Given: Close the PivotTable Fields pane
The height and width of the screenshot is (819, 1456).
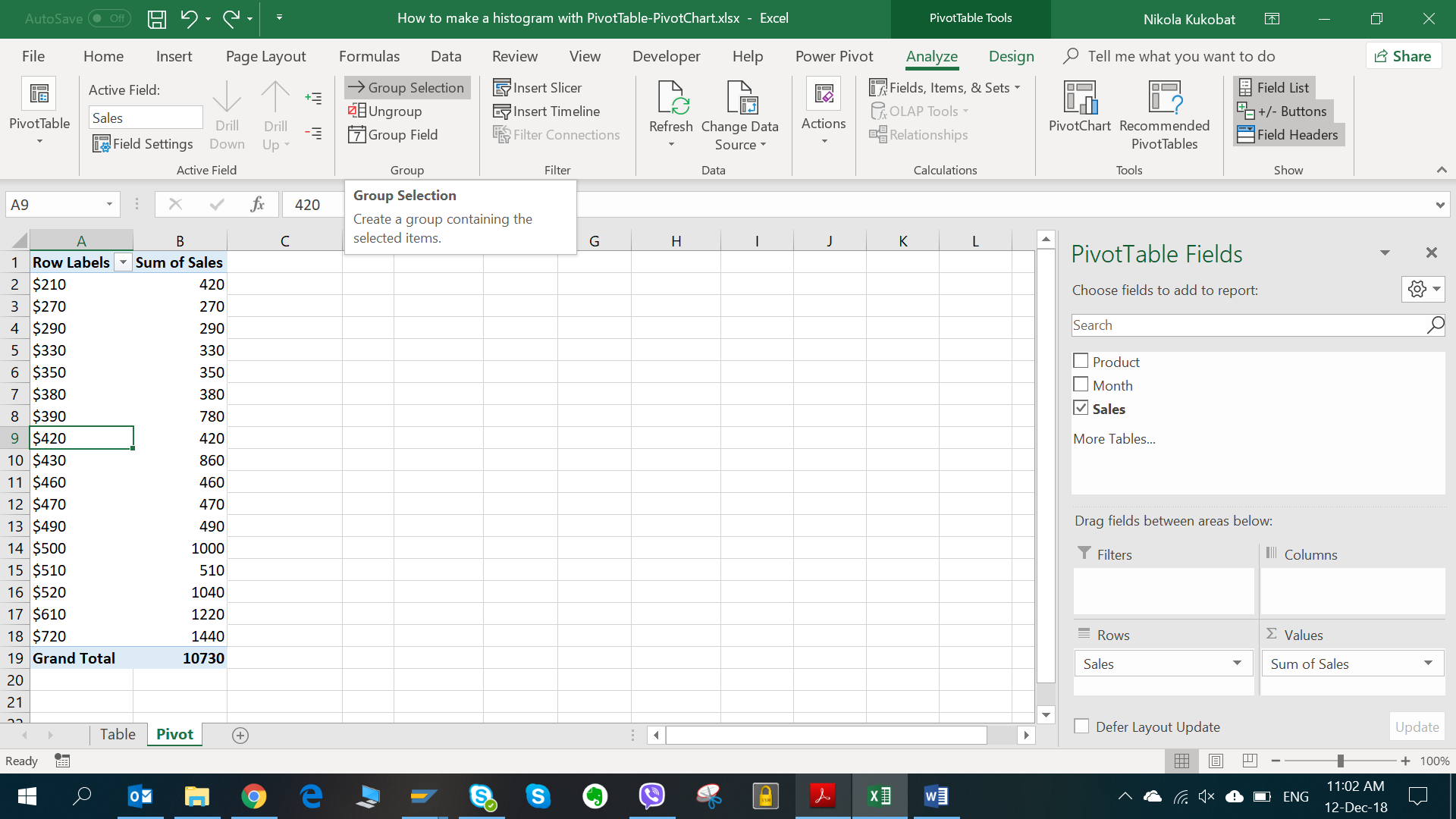Looking at the screenshot, I should click(1432, 253).
